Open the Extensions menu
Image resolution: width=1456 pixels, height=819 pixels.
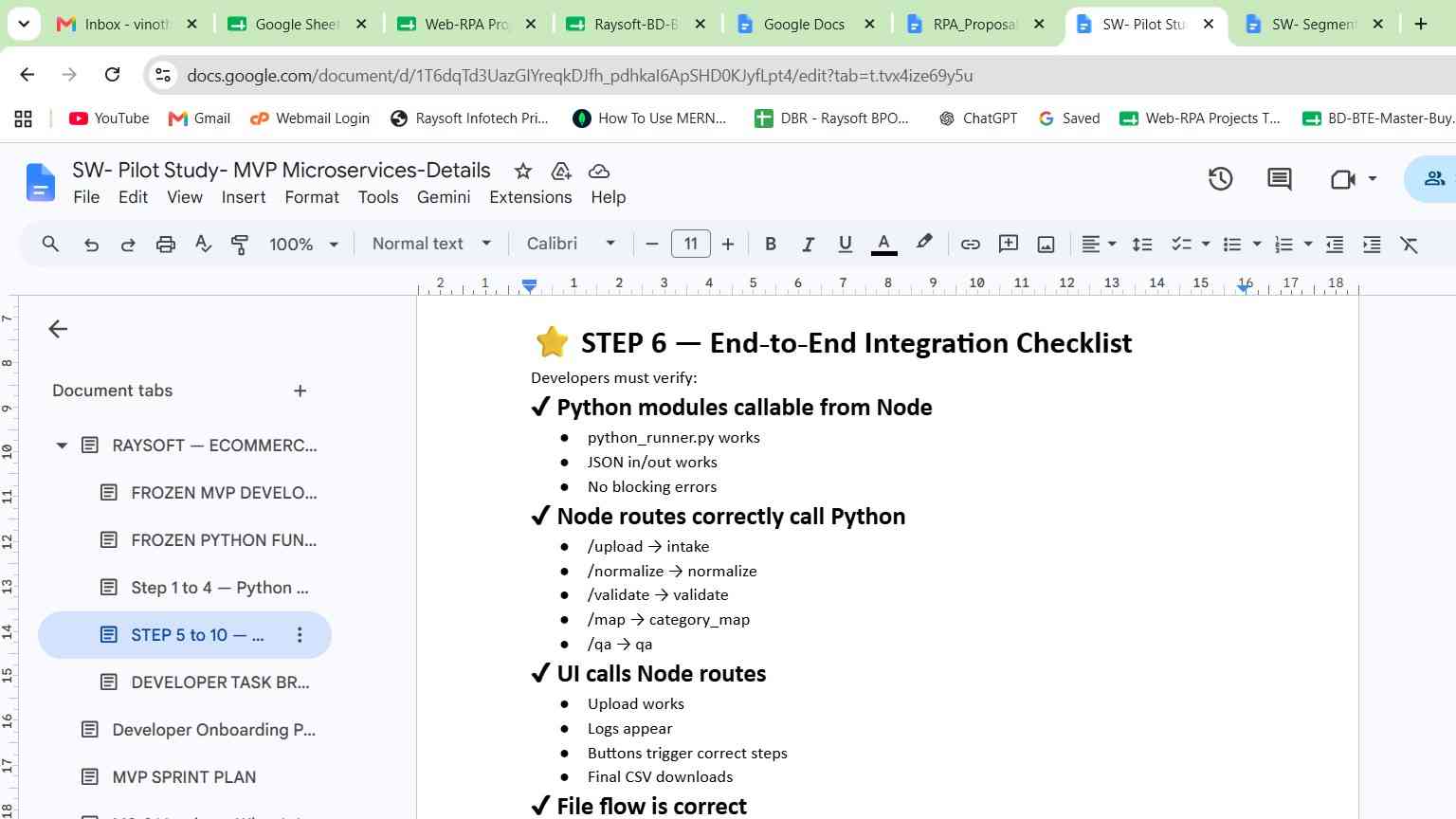pos(530,197)
